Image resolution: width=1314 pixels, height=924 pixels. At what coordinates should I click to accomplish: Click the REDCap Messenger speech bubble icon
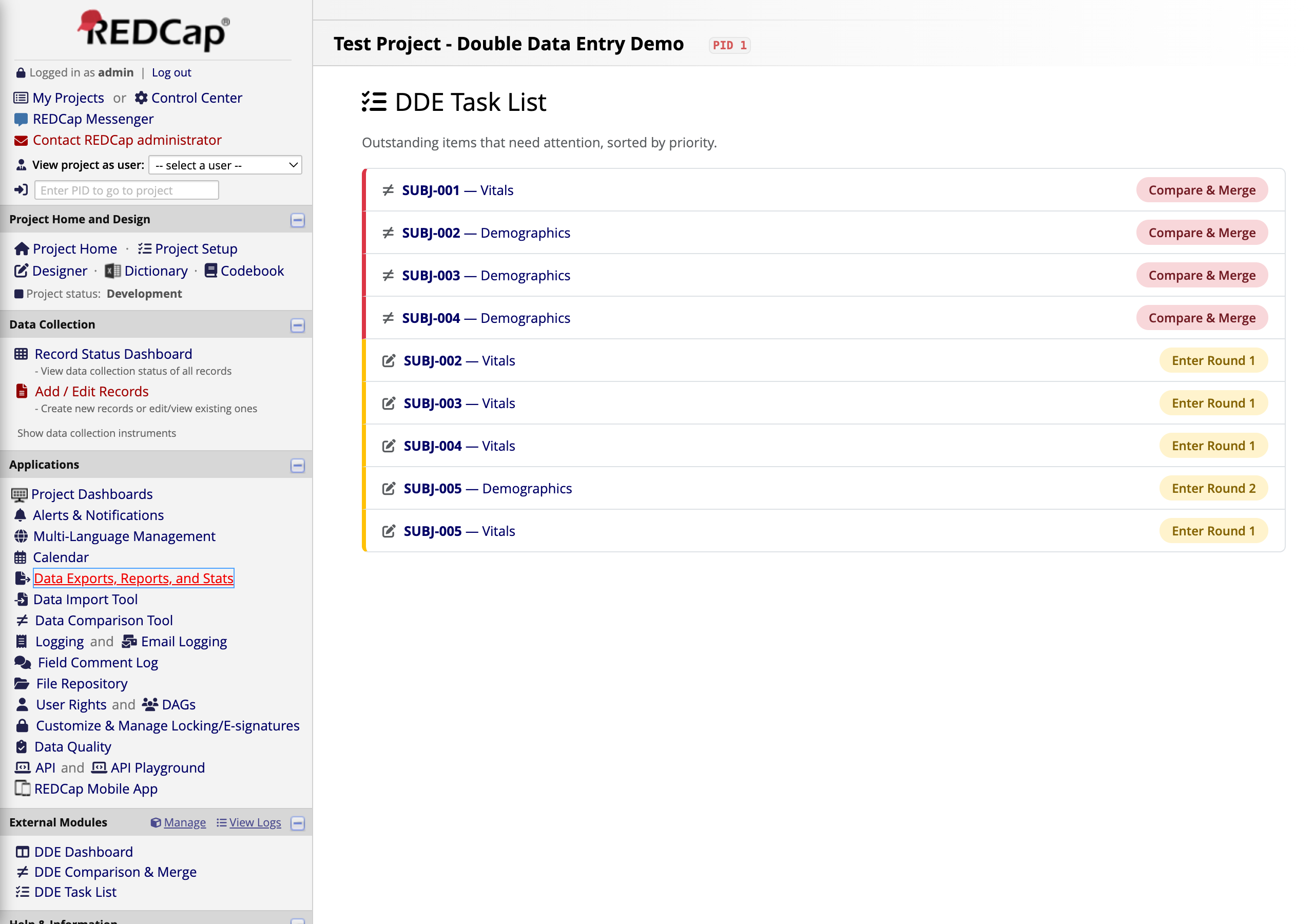coord(21,119)
